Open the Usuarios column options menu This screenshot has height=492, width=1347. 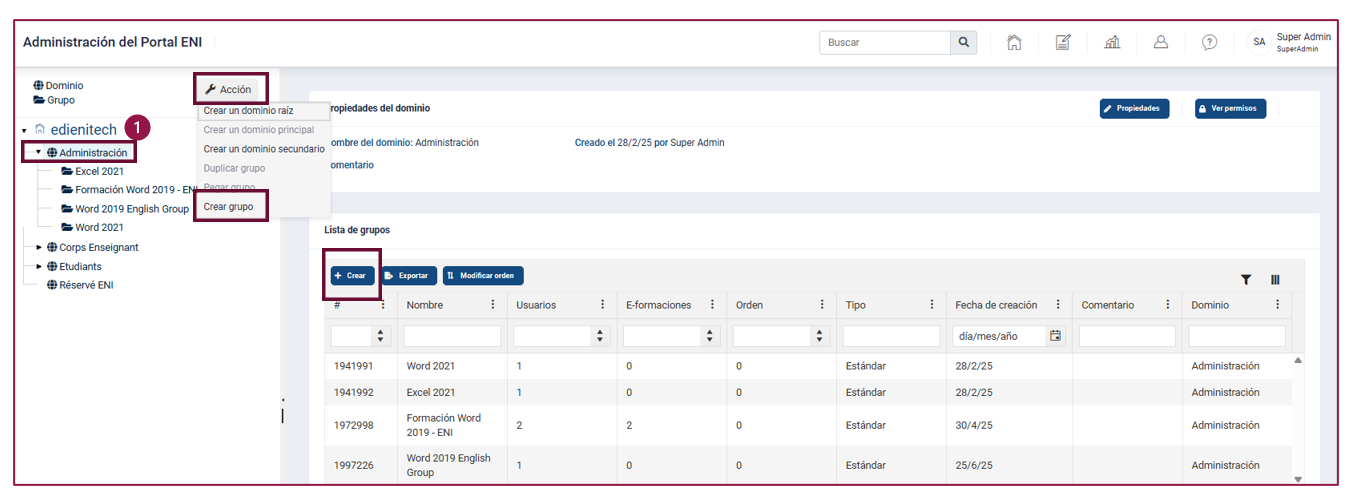602,305
